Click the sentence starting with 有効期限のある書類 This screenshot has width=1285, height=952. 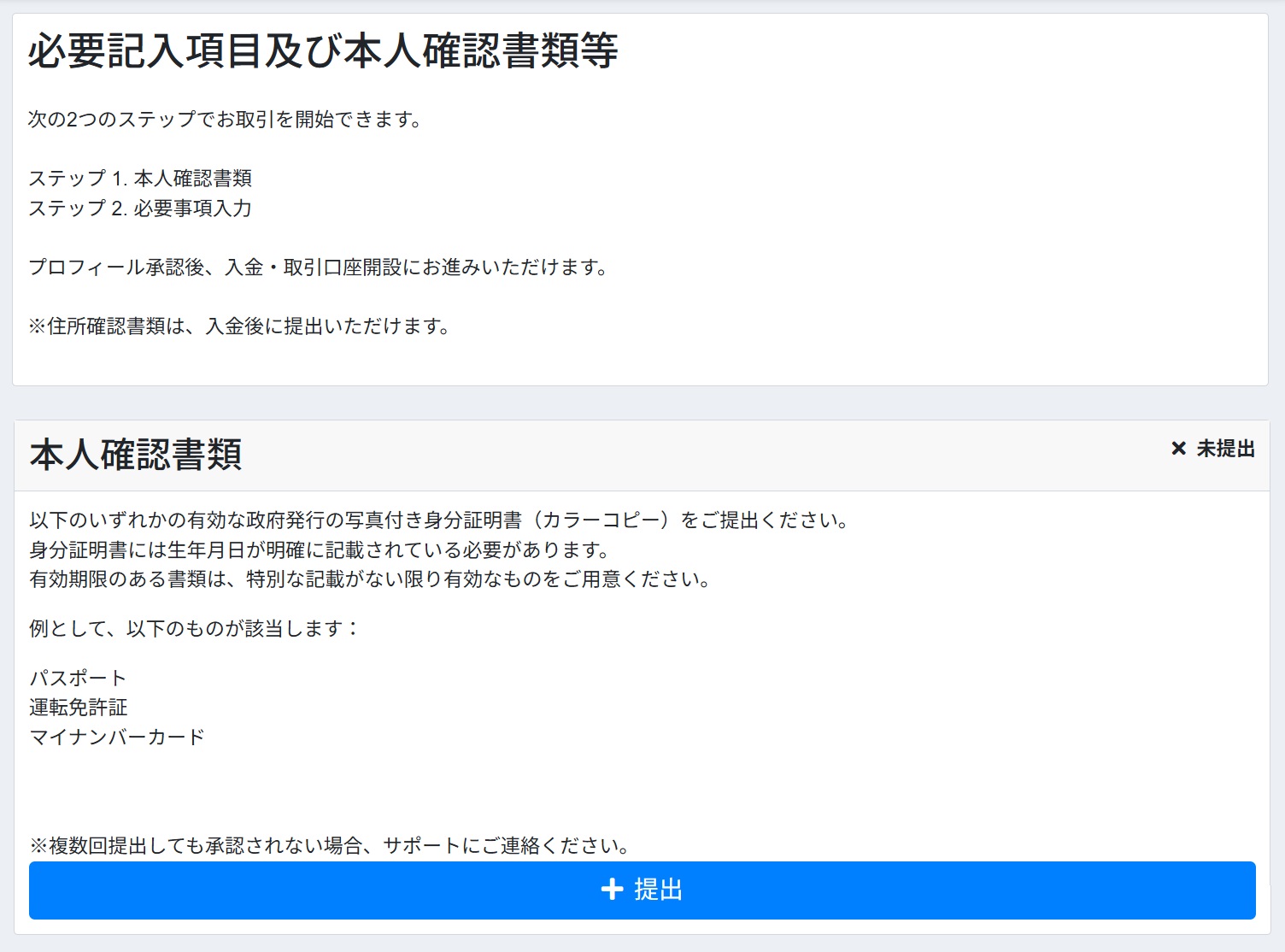pyautogui.click(x=371, y=579)
